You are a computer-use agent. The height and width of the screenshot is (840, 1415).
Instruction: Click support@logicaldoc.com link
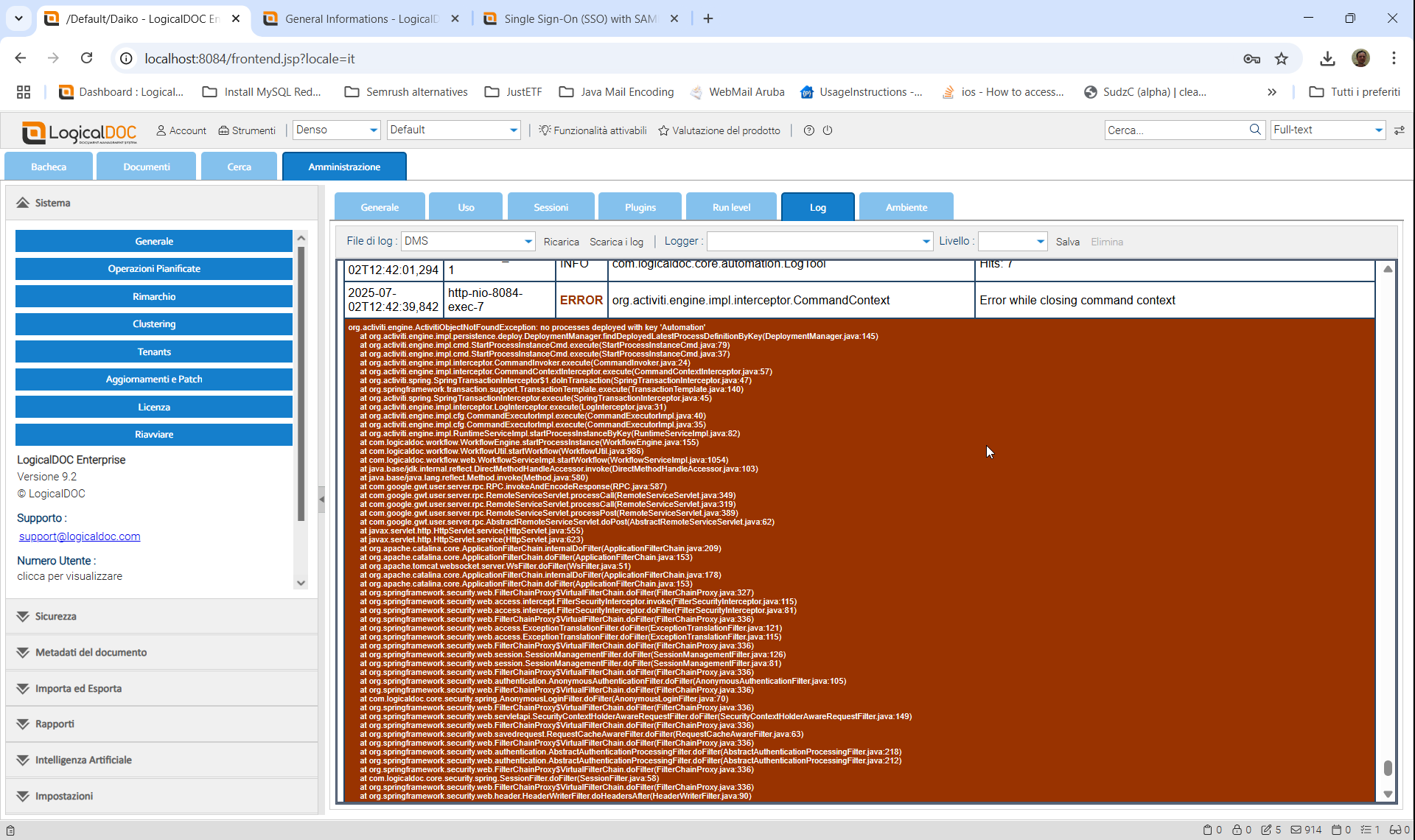pyautogui.click(x=80, y=536)
